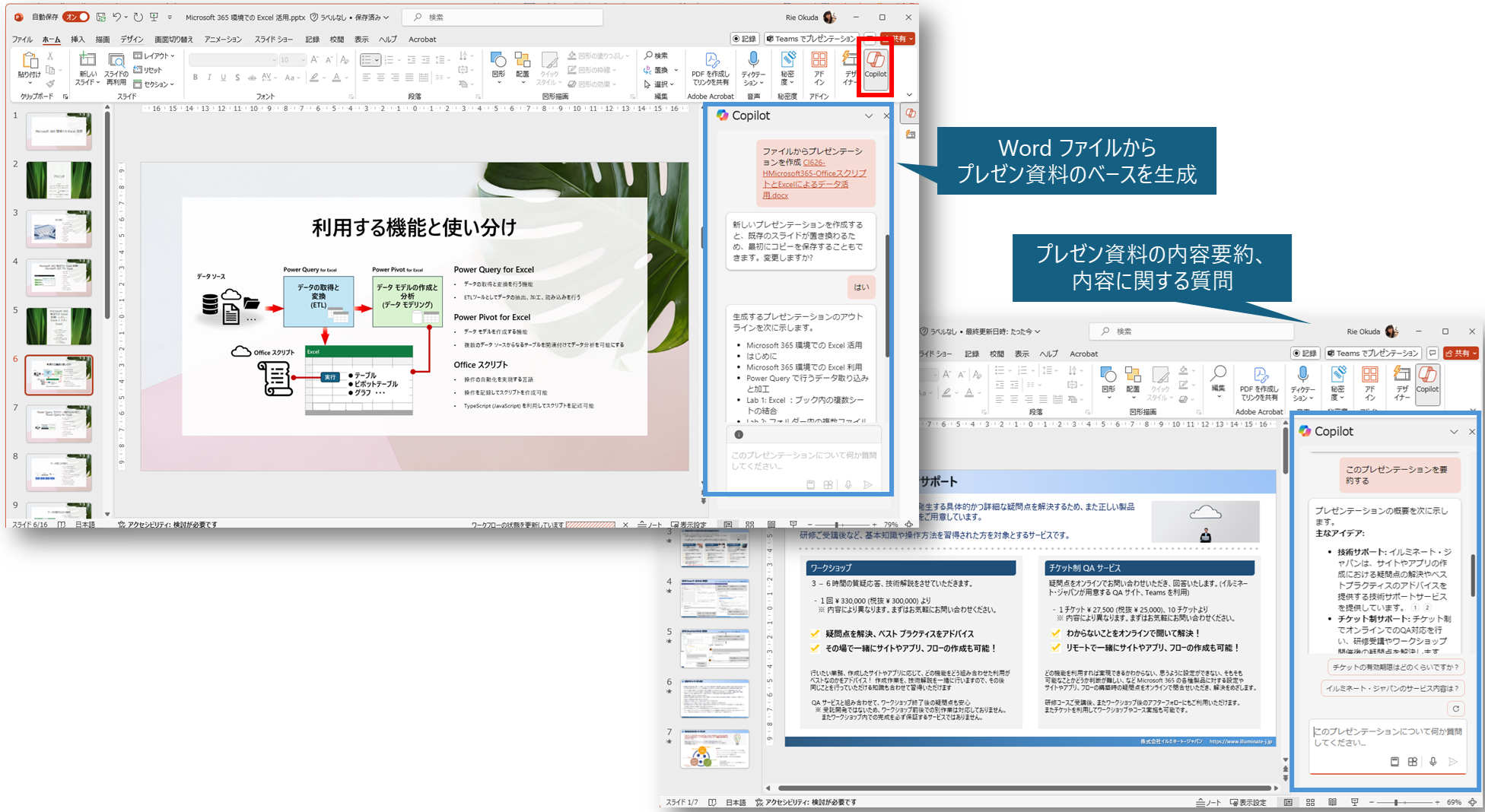The width and height of the screenshot is (1485, 812).
Task: Open the Transitions (画面切り替え) tab
Action: pos(173,40)
